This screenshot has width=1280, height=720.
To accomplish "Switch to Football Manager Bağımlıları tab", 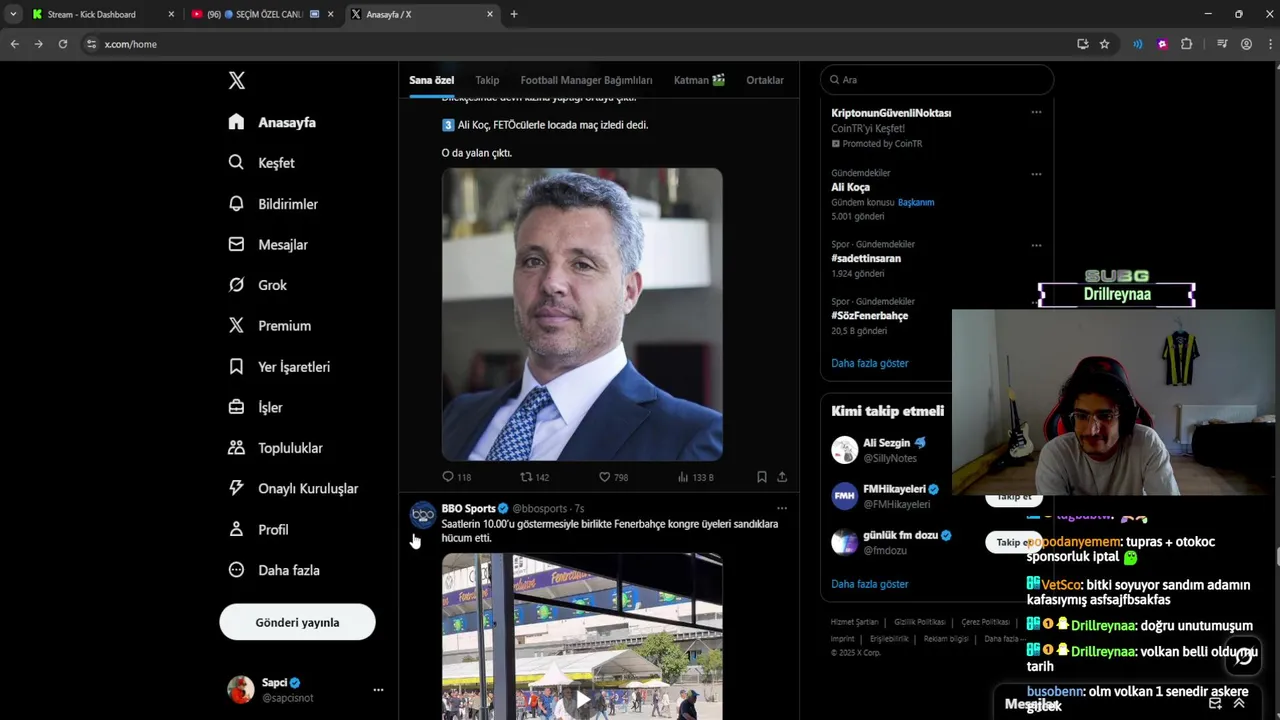I will tap(586, 80).
